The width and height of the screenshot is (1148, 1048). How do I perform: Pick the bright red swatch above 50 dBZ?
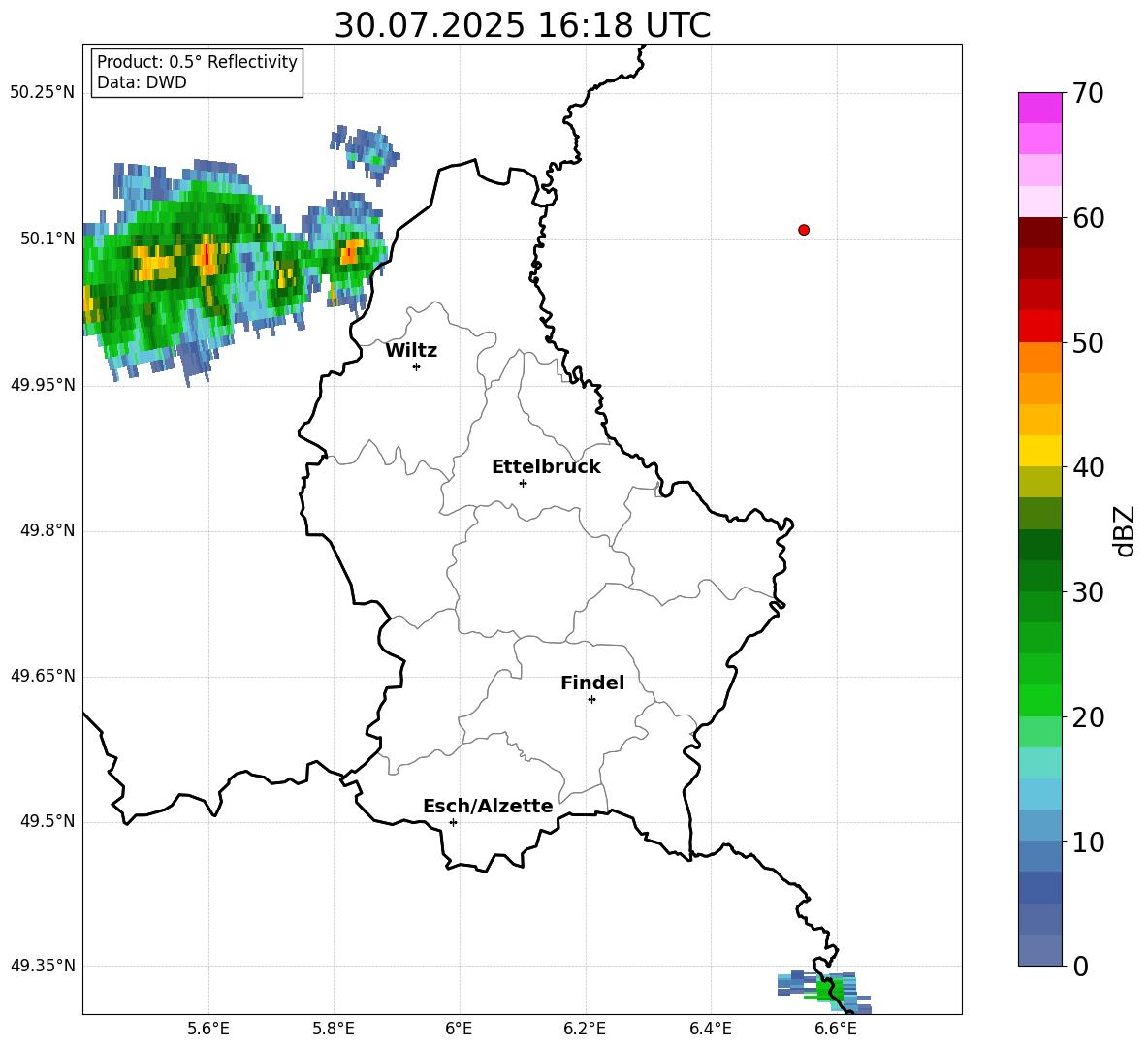[1039, 327]
